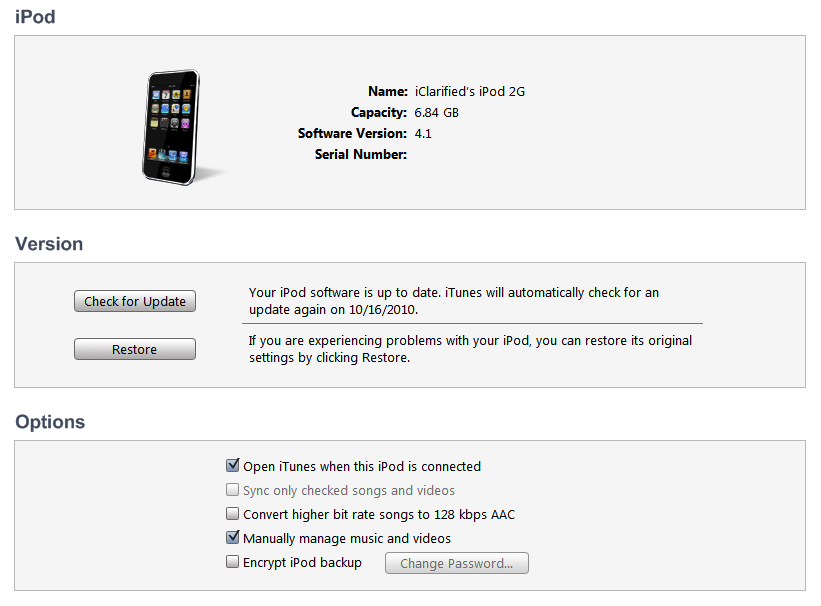Uncheck Open iTunes when this iPod is connected
The height and width of the screenshot is (606, 821).
(x=232, y=465)
